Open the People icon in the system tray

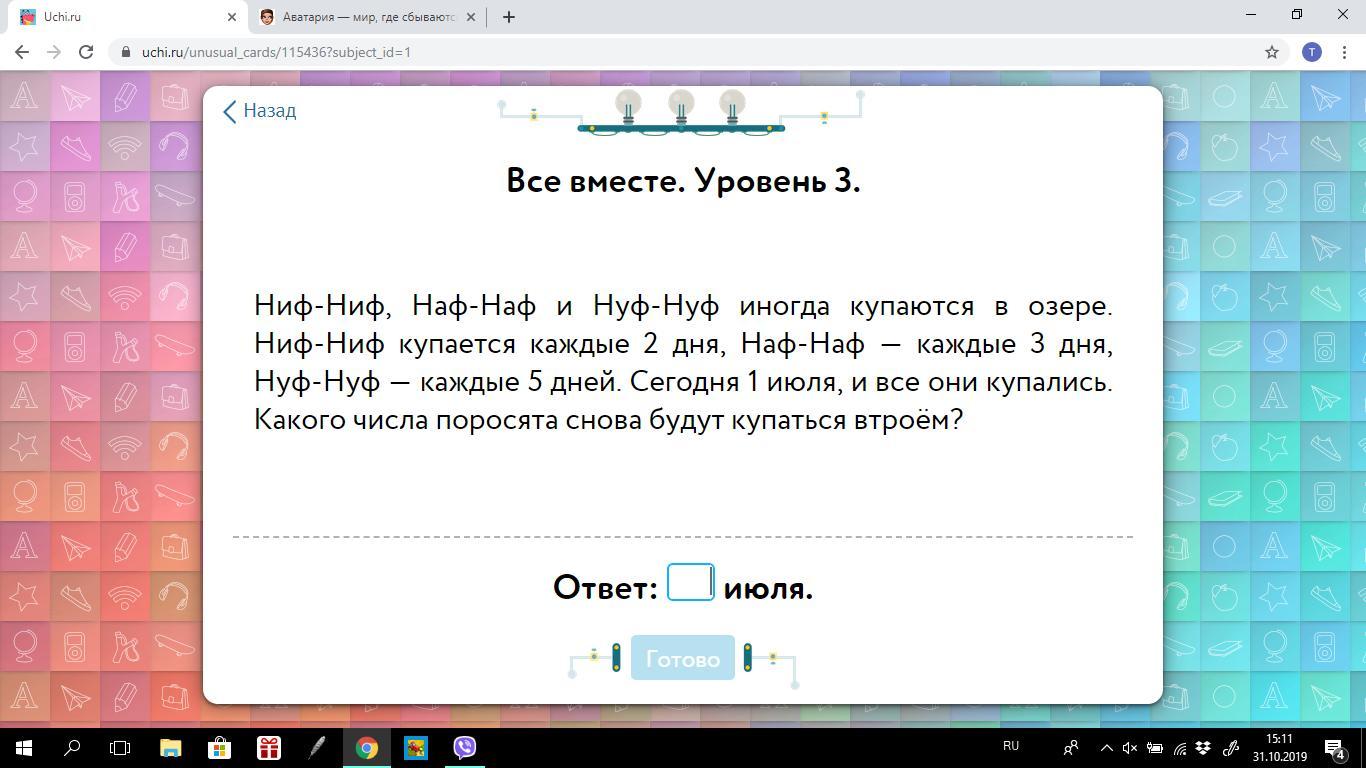click(1071, 747)
